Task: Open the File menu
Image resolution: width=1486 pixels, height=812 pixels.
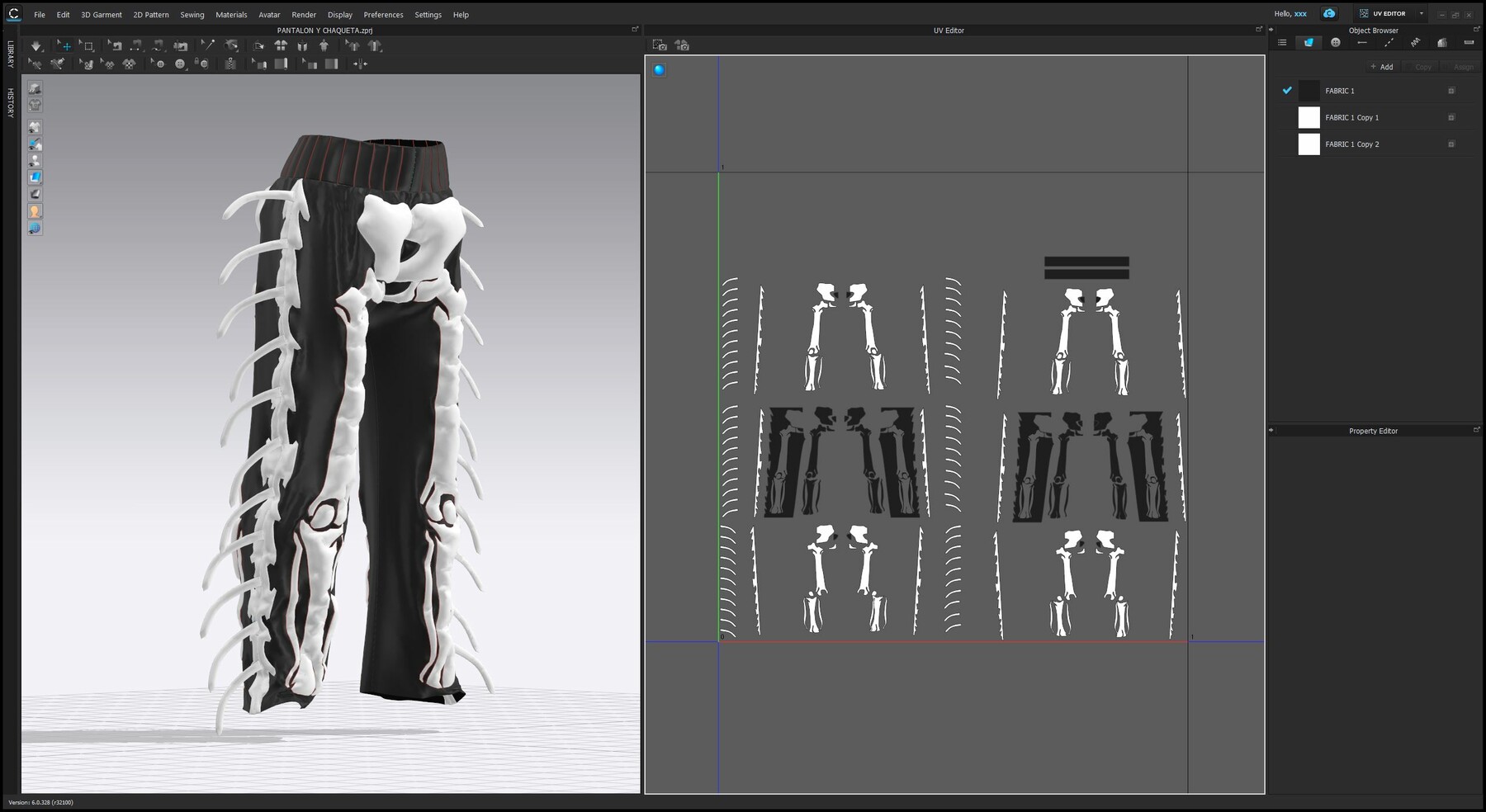Action: 40,14
